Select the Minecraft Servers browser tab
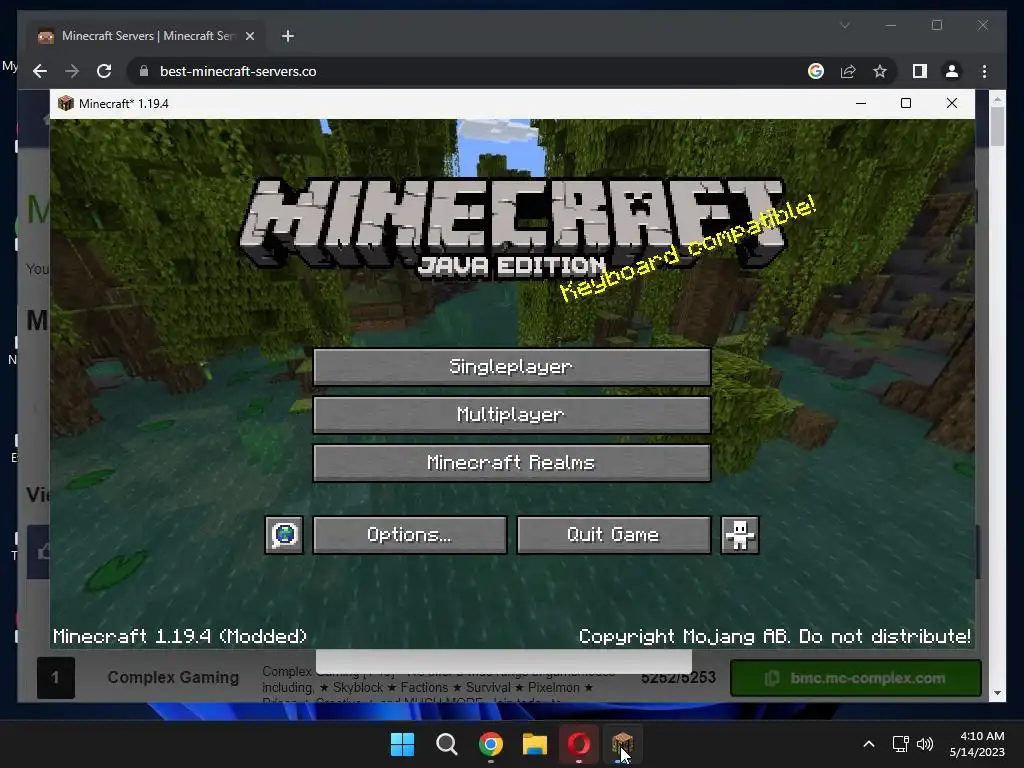Viewport: 1024px width, 768px height. coord(147,36)
